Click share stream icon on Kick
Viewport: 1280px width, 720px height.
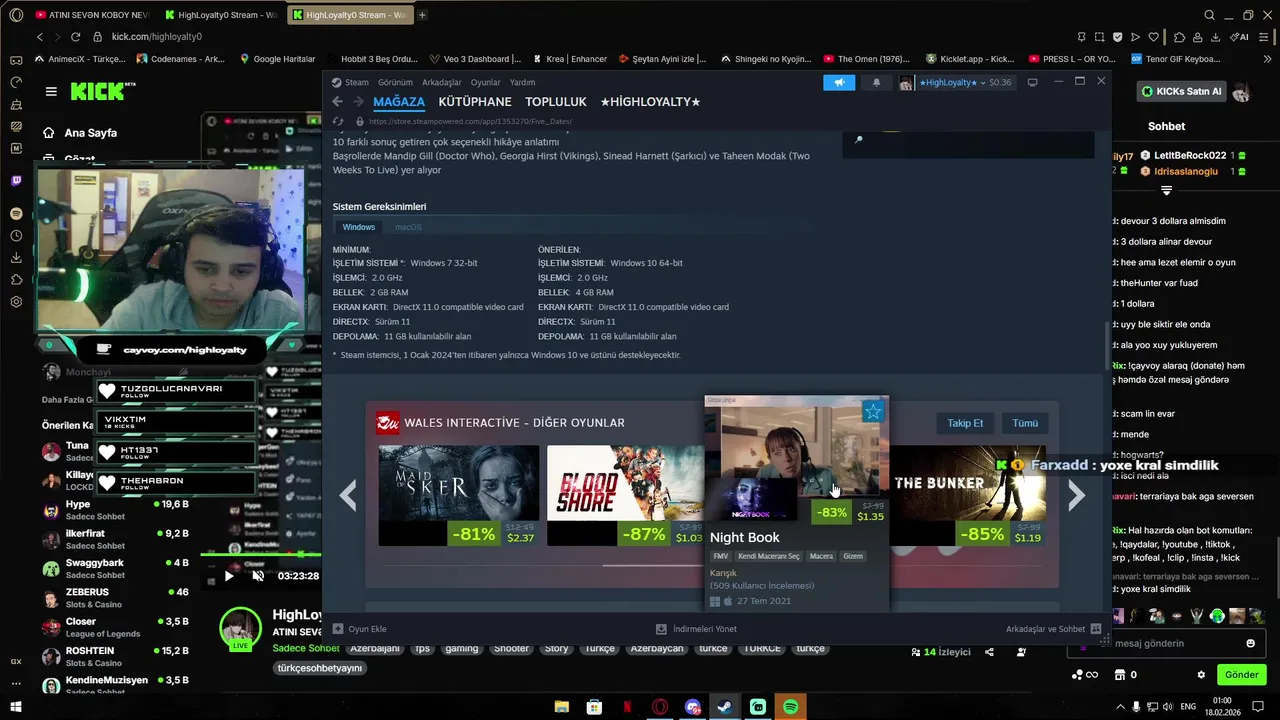(x=989, y=652)
